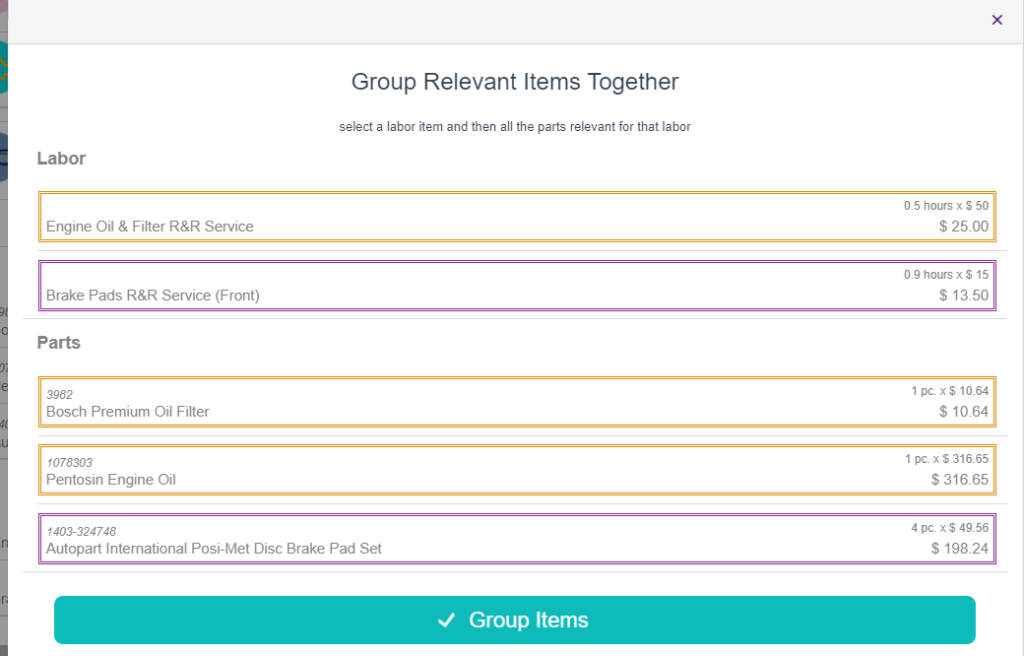The width and height of the screenshot is (1024, 656).
Task: Click part number 1078303
Action: pos(70,463)
